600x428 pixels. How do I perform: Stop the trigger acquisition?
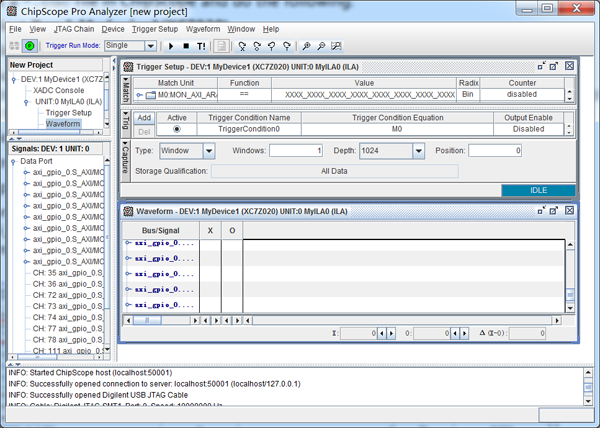pyautogui.click(x=186, y=46)
